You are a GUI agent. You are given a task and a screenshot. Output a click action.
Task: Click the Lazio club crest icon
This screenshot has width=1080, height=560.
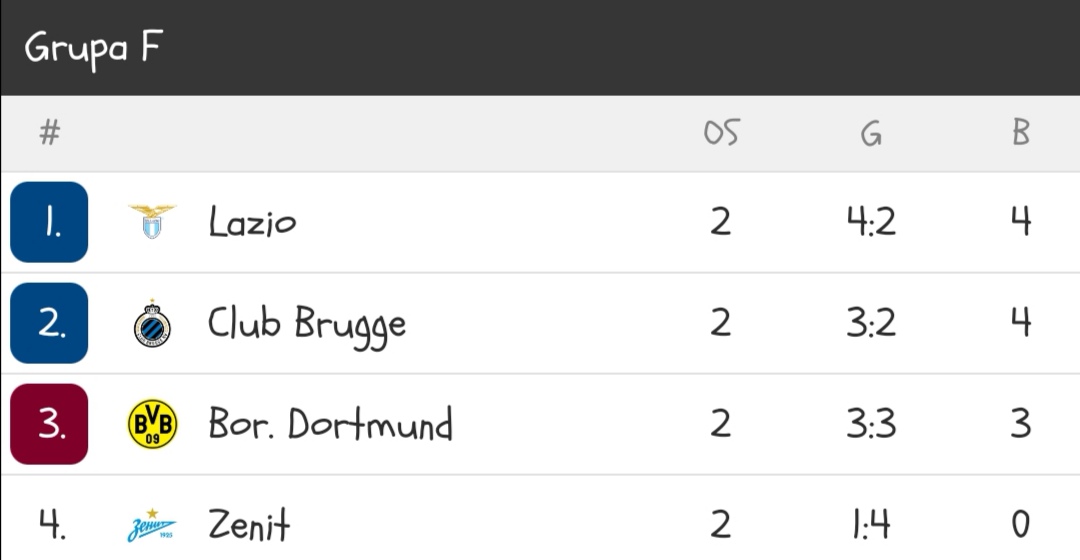(x=152, y=221)
